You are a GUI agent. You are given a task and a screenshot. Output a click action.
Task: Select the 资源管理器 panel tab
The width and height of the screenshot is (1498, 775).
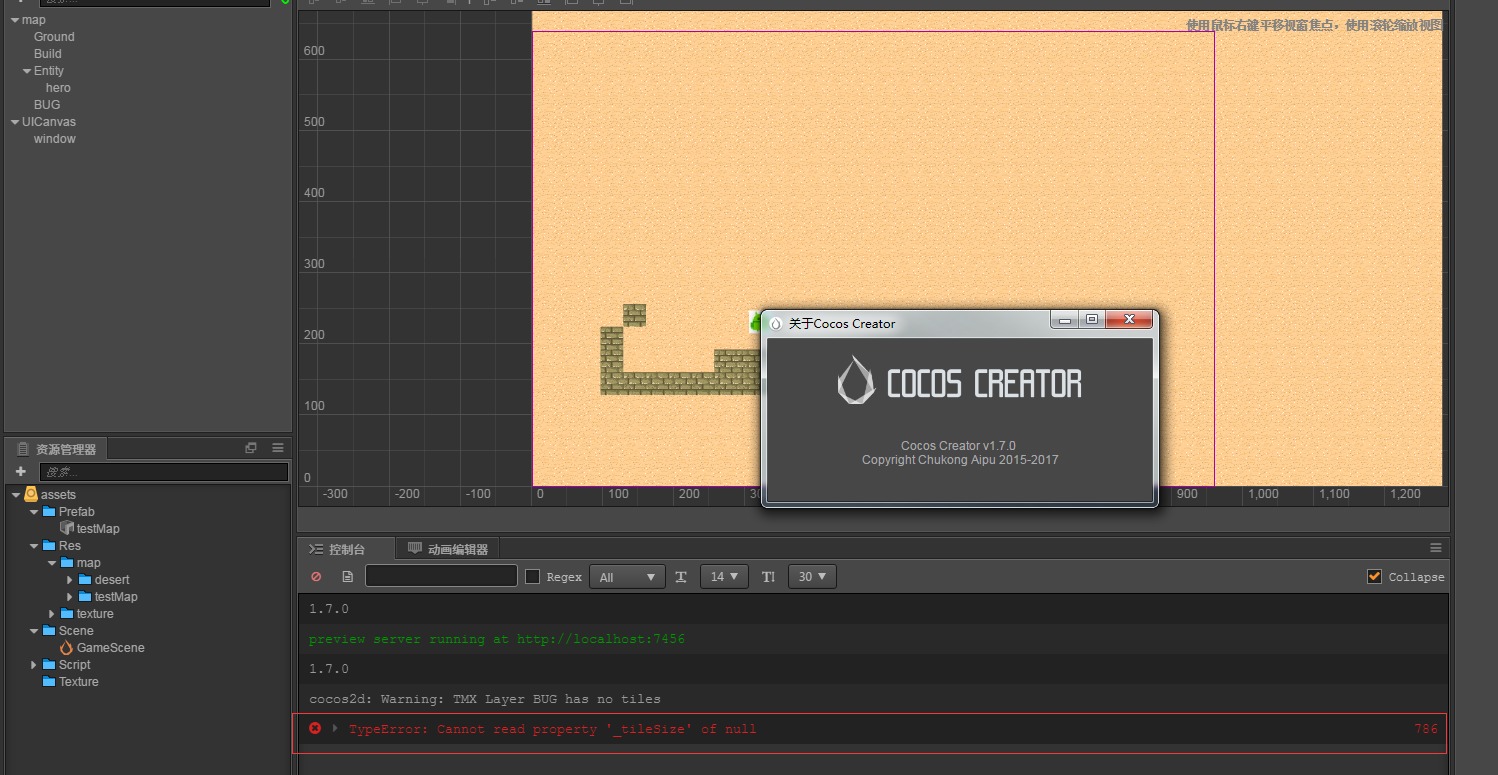click(x=57, y=449)
